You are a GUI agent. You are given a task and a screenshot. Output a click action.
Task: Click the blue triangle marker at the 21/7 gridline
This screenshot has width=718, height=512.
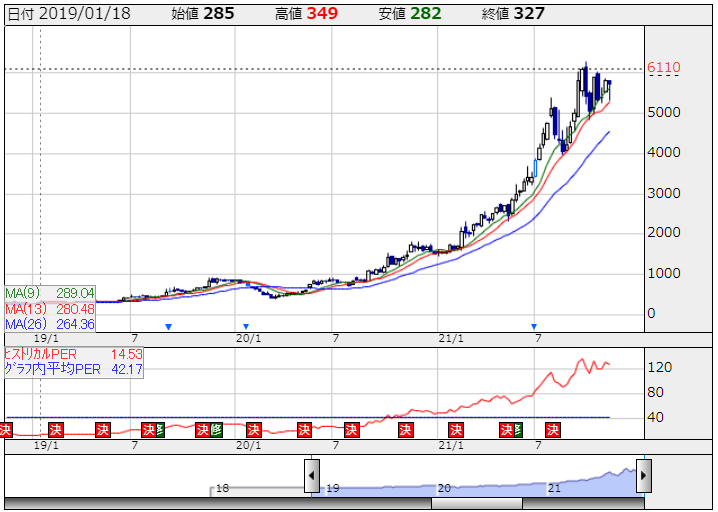point(533,327)
